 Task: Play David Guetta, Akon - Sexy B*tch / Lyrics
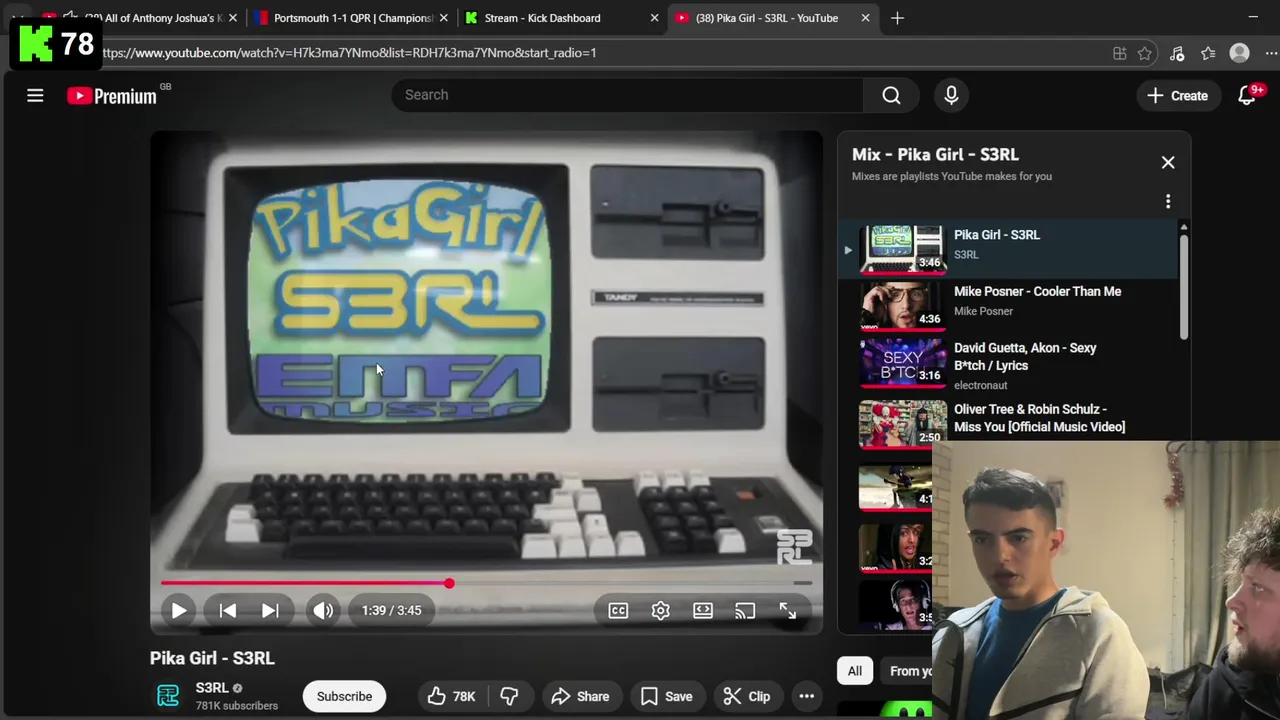[1025, 357]
